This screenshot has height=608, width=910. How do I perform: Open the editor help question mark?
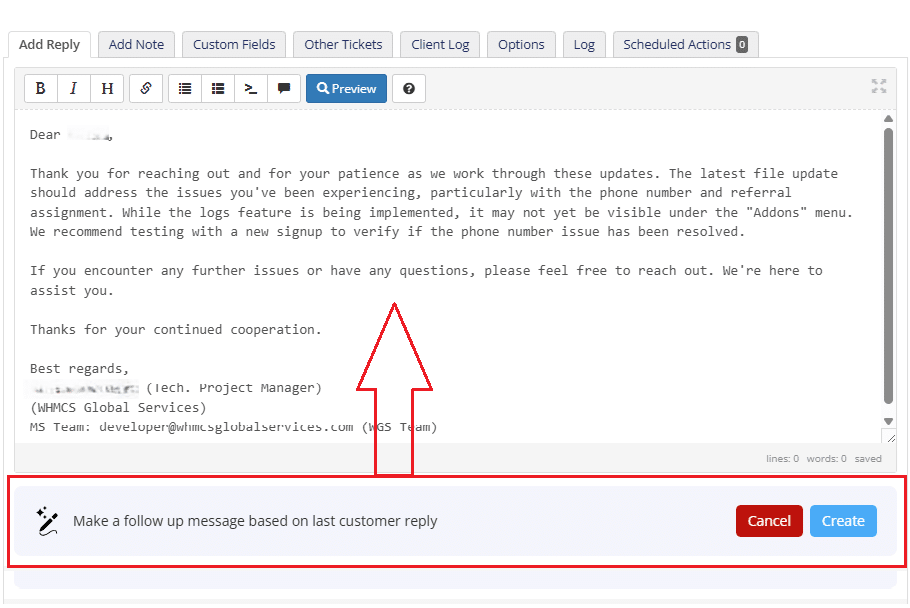[x=409, y=88]
